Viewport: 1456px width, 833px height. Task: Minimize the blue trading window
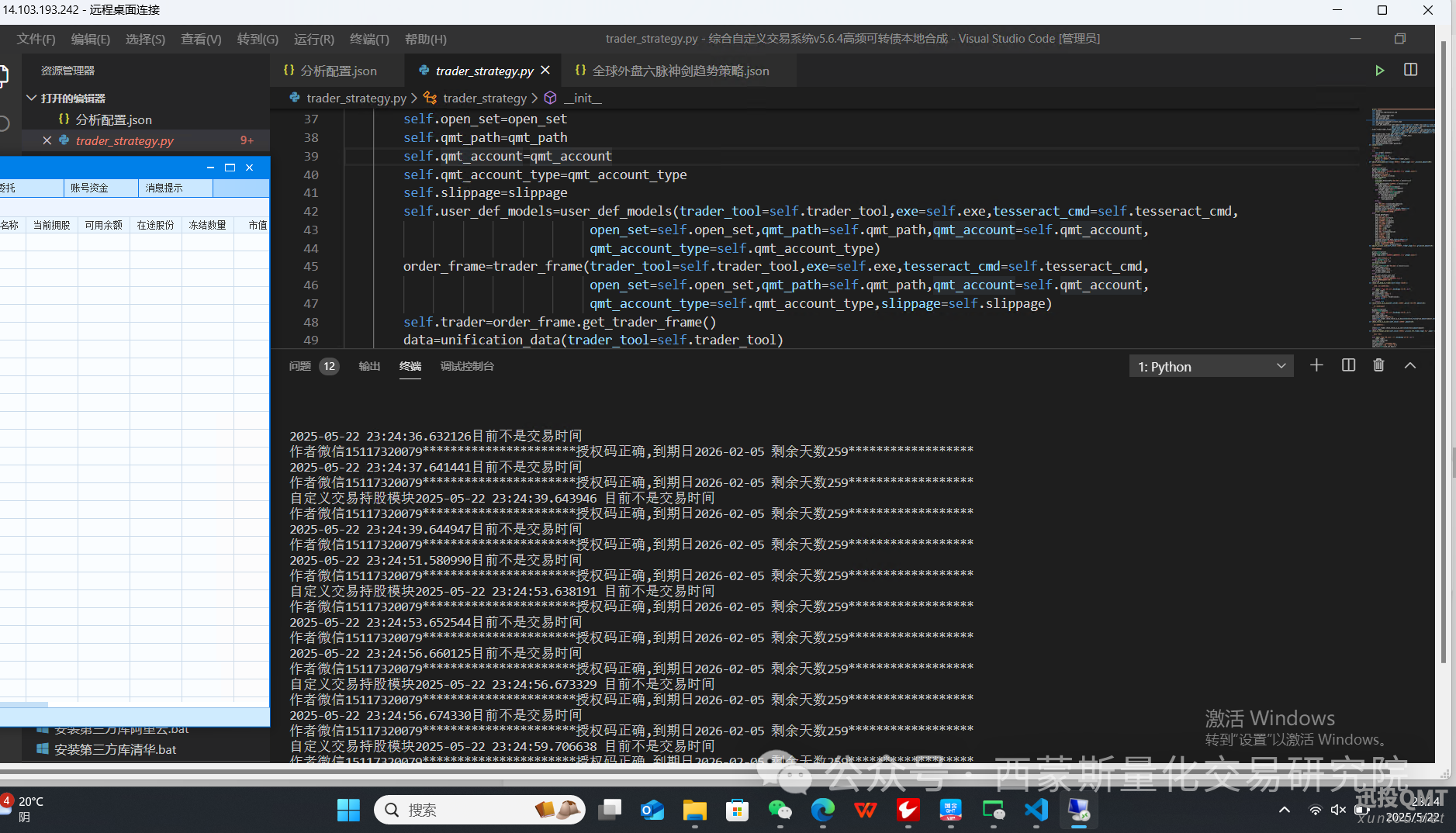[210, 168]
